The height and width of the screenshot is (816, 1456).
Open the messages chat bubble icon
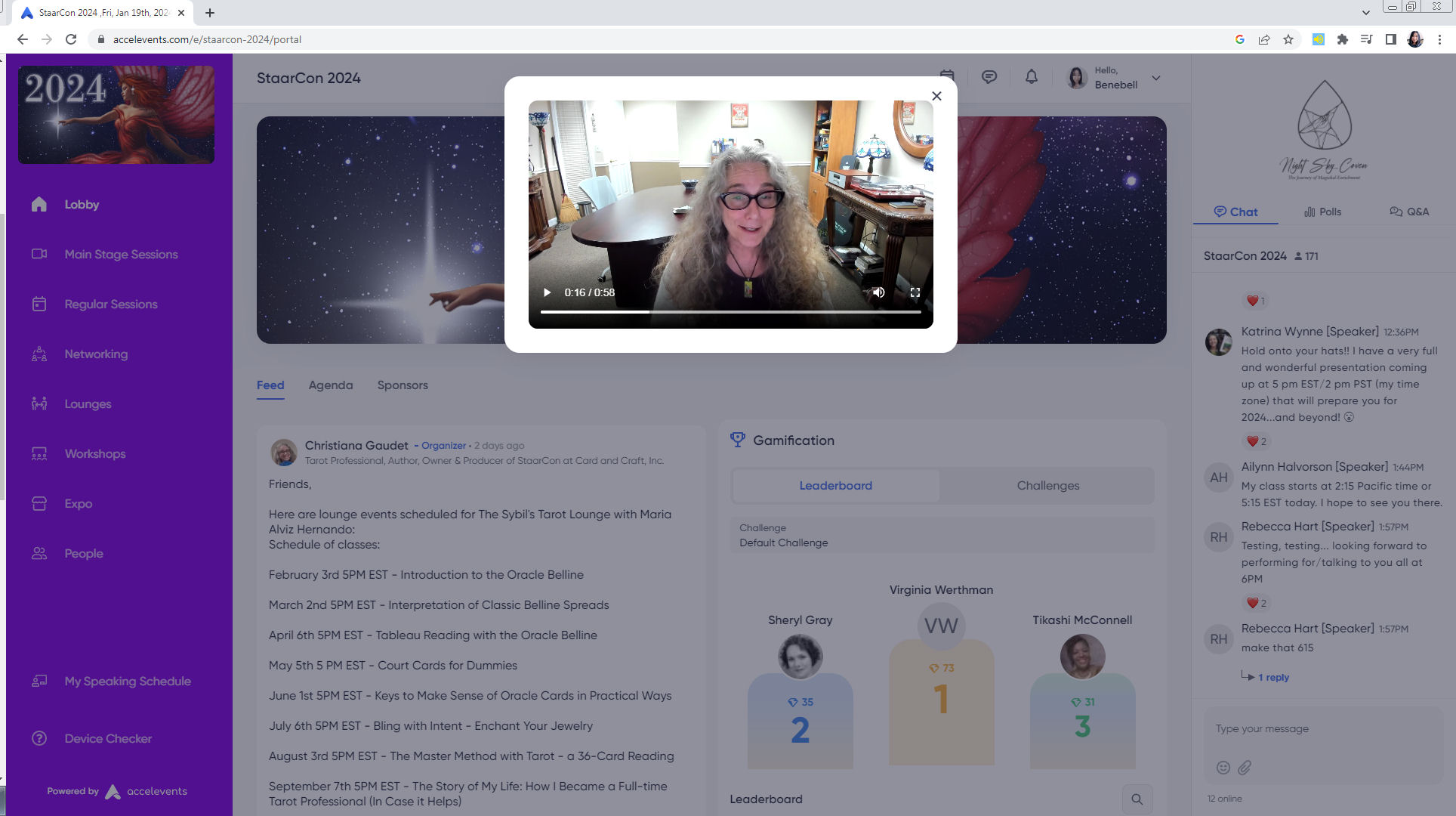989,77
